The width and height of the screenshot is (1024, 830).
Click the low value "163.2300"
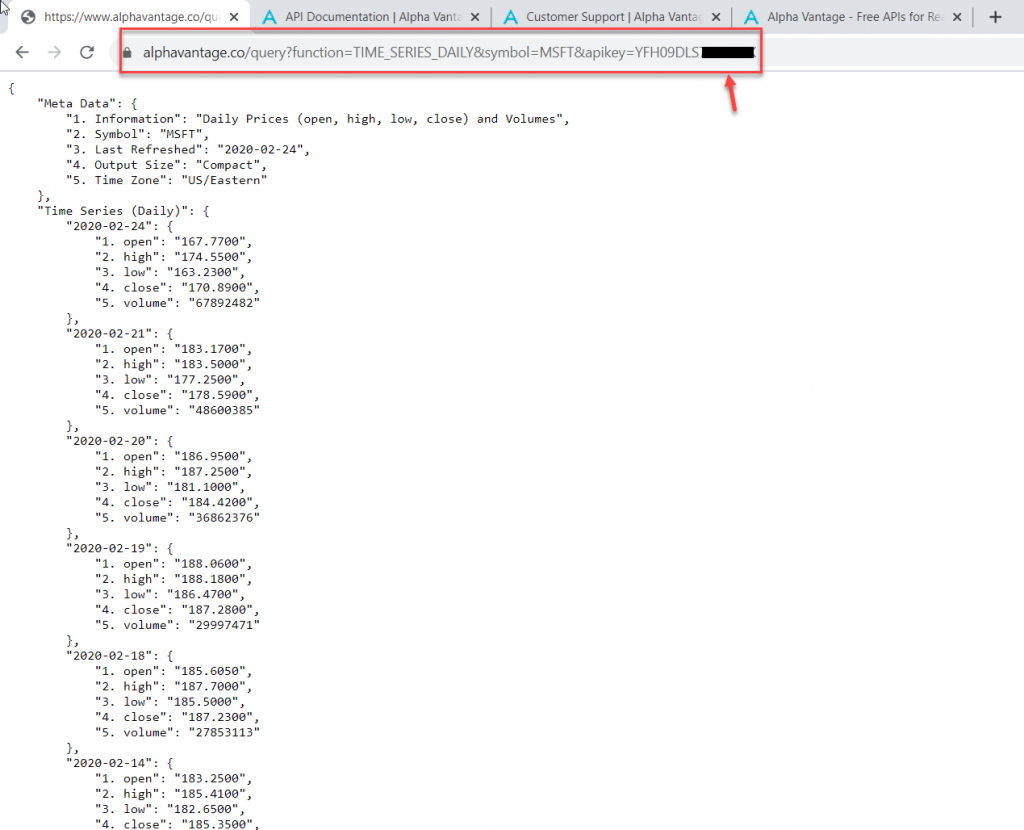(x=202, y=272)
